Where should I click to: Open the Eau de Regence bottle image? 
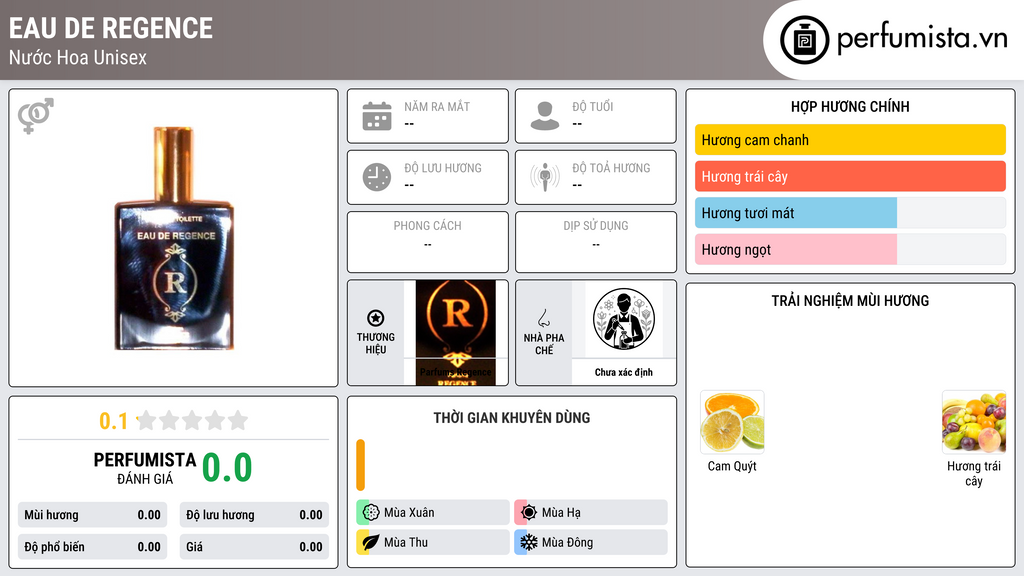[174, 238]
